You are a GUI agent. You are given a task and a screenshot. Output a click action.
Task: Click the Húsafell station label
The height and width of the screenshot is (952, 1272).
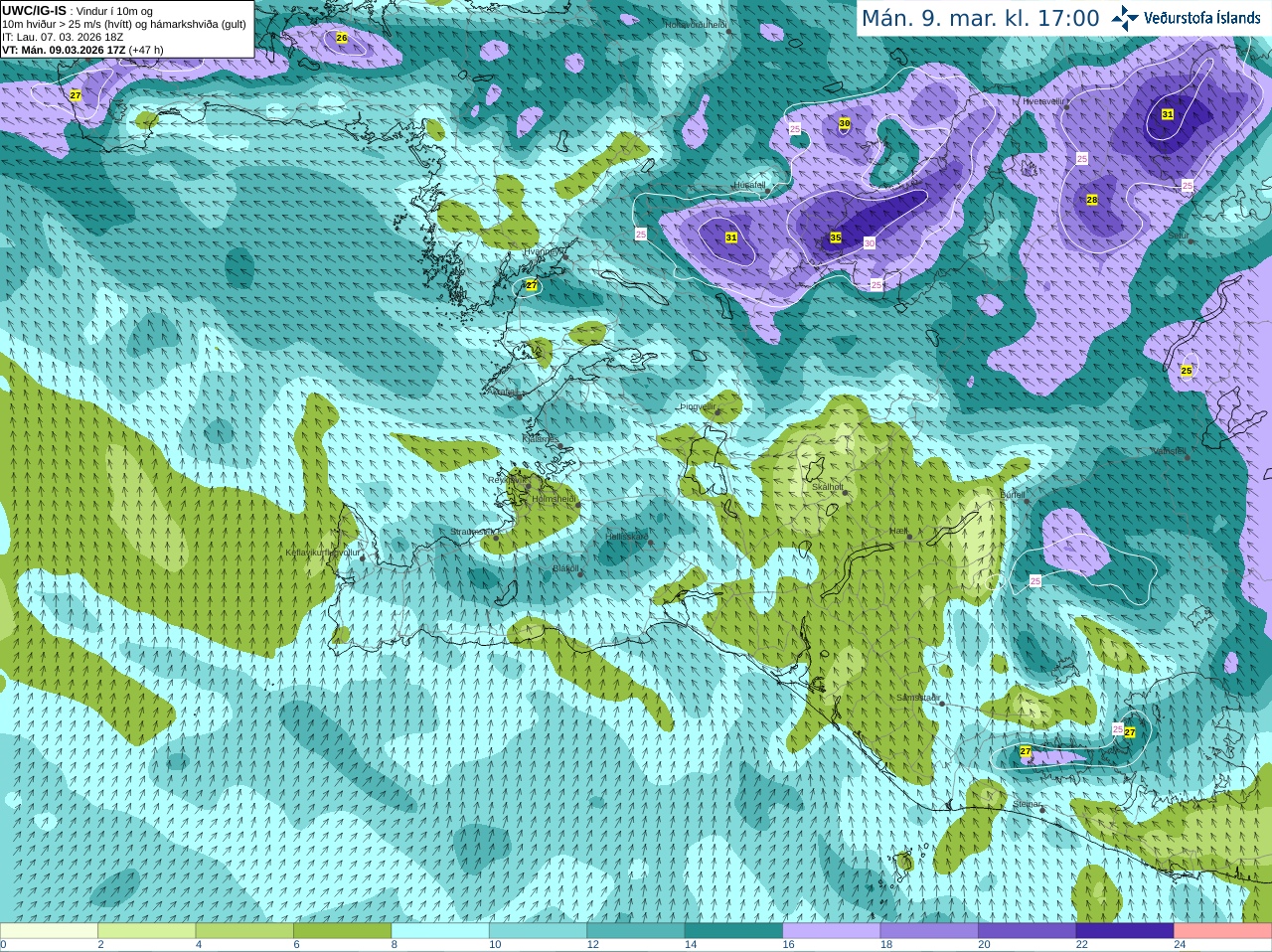click(x=749, y=185)
